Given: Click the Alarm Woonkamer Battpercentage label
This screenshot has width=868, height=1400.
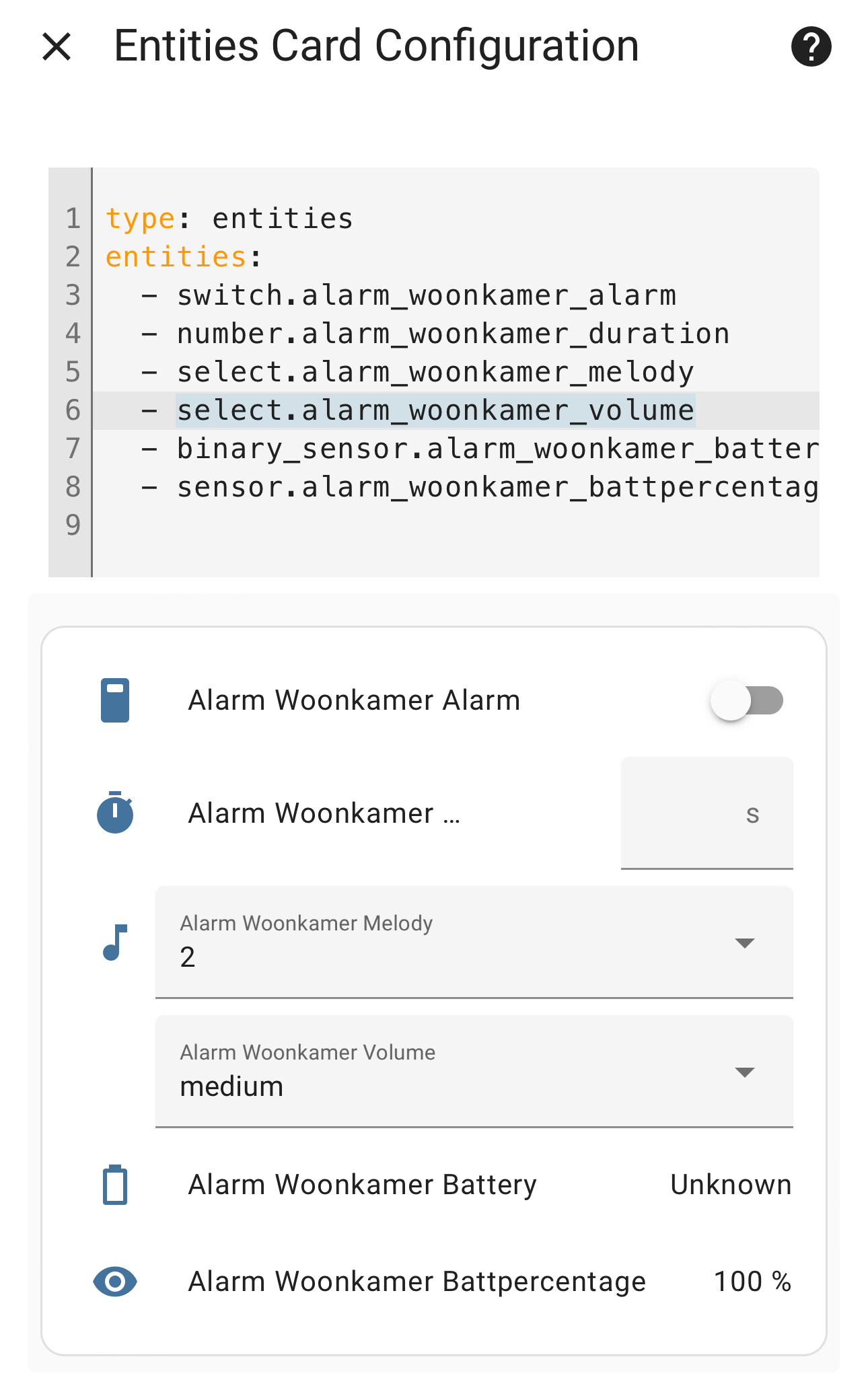Looking at the screenshot, I should click(417, 1282).
